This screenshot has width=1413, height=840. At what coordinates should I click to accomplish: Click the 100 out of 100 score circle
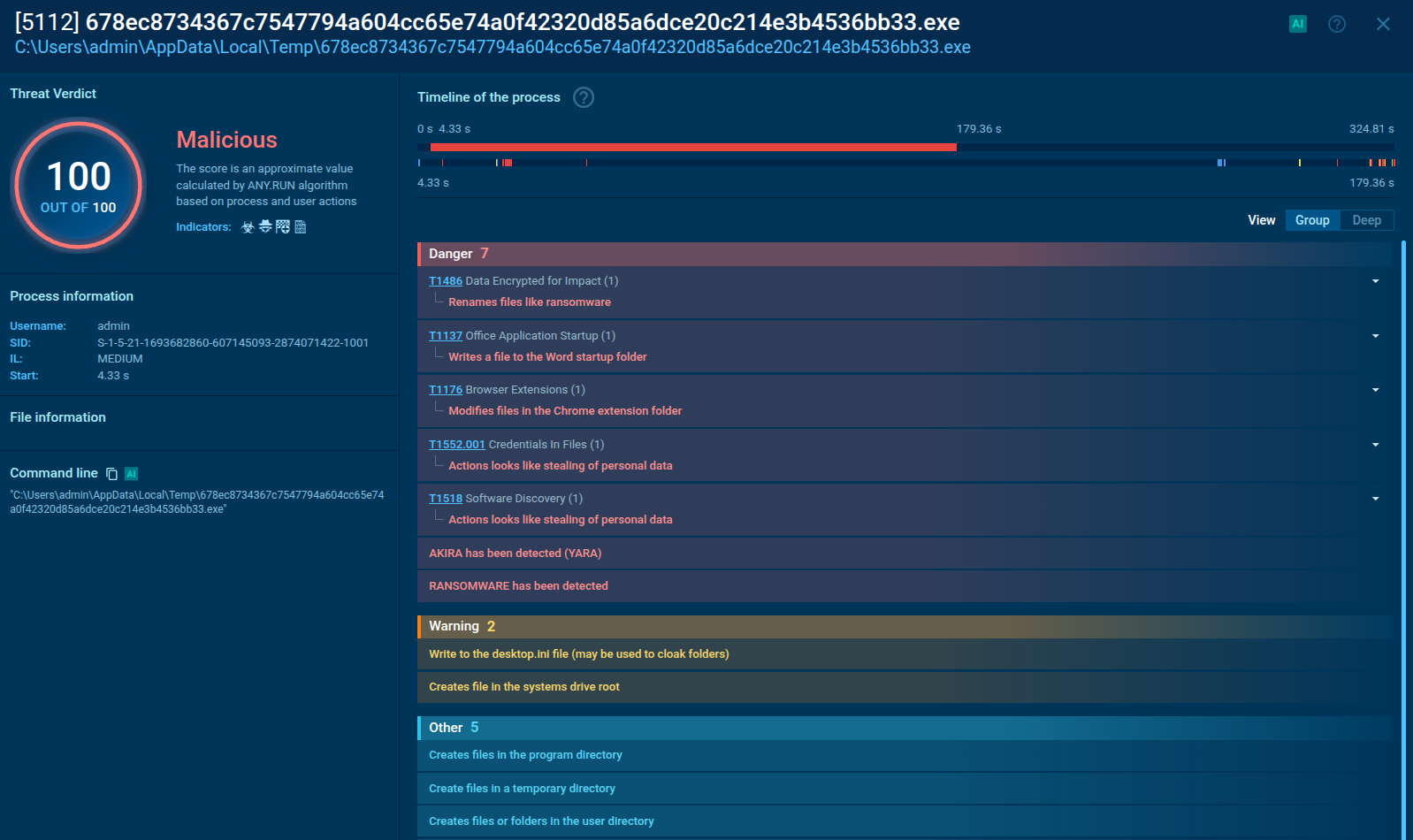point(79,185)
